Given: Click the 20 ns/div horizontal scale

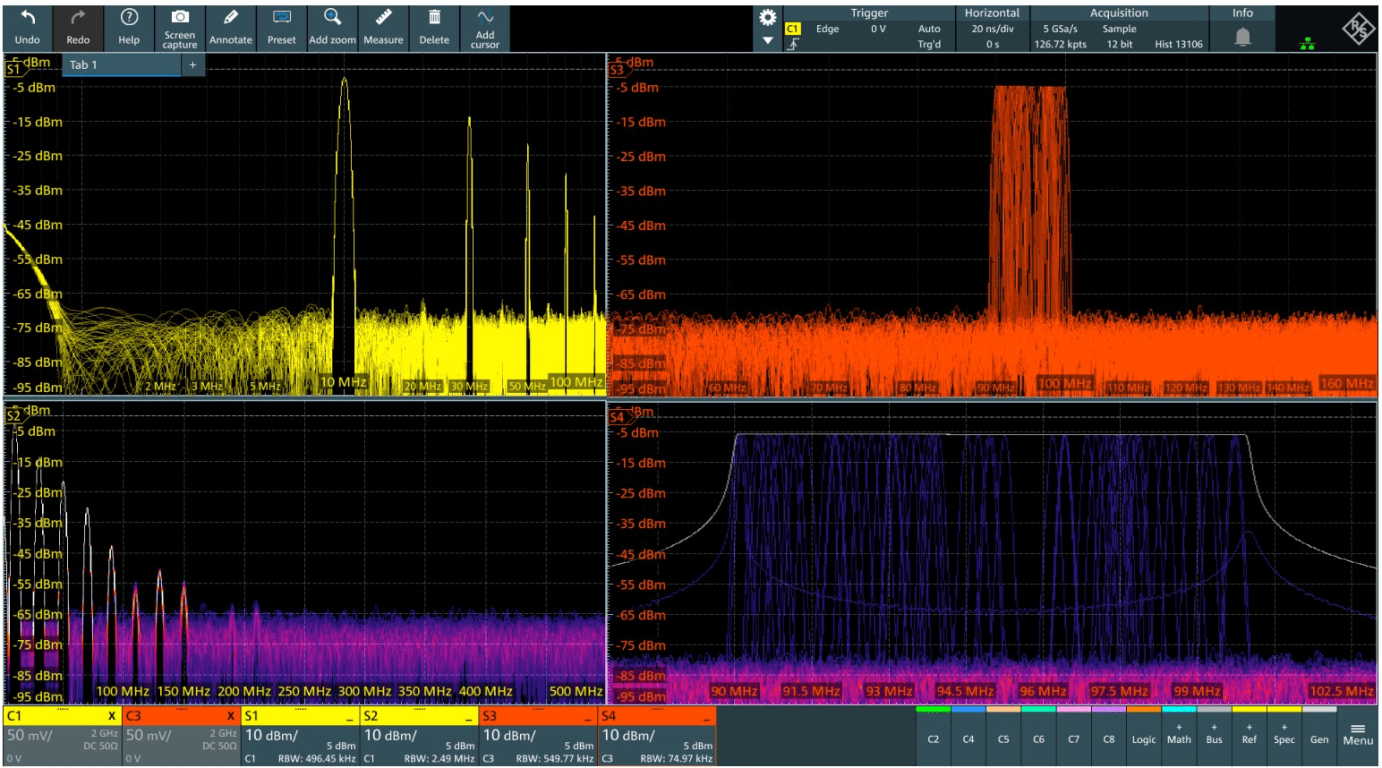Looking at the screenshot, I should pyautogui.click(x=991, y=29).
